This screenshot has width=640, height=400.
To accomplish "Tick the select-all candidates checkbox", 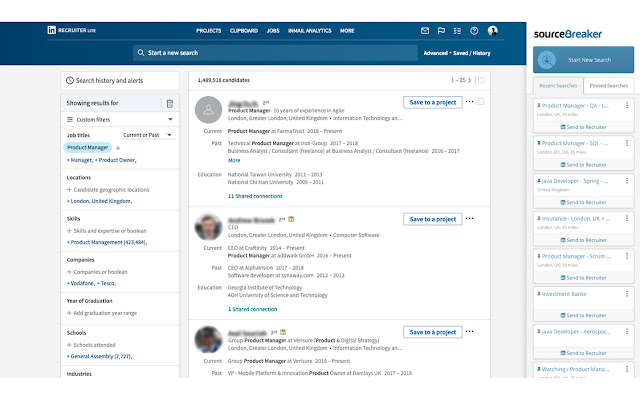I will [481, 80].
